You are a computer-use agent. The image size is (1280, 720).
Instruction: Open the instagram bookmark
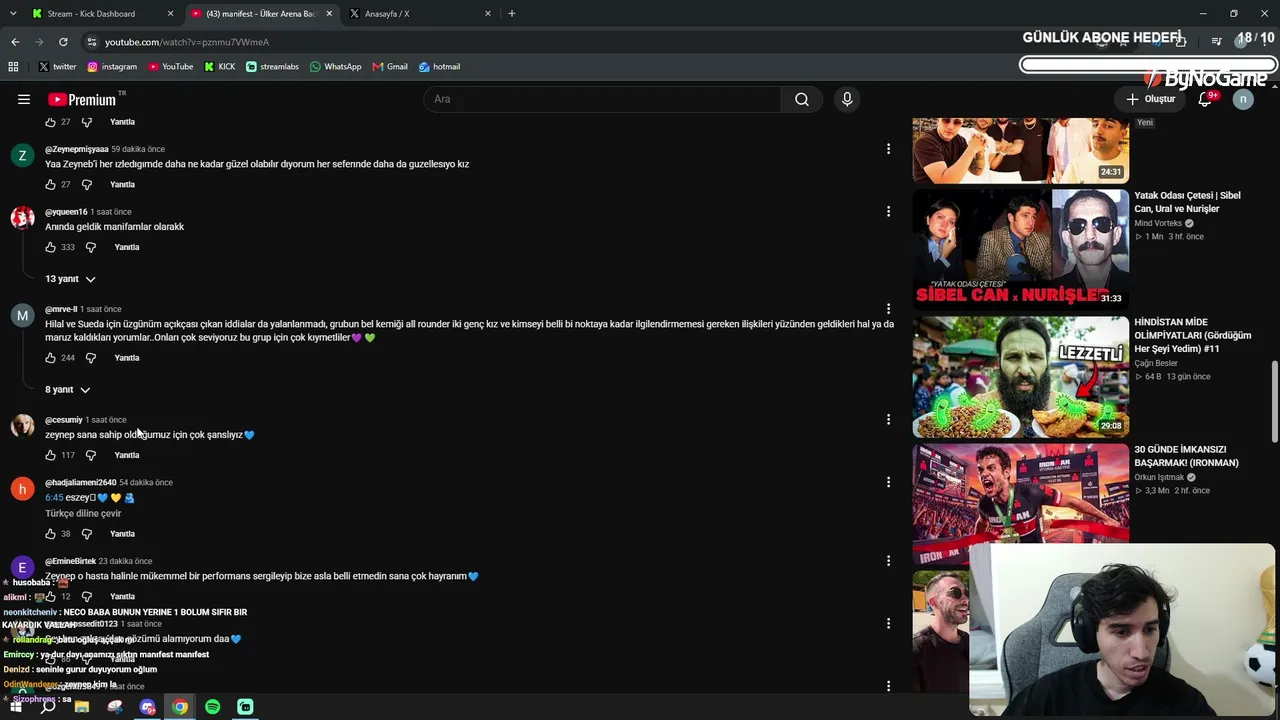tap(112, 67)
